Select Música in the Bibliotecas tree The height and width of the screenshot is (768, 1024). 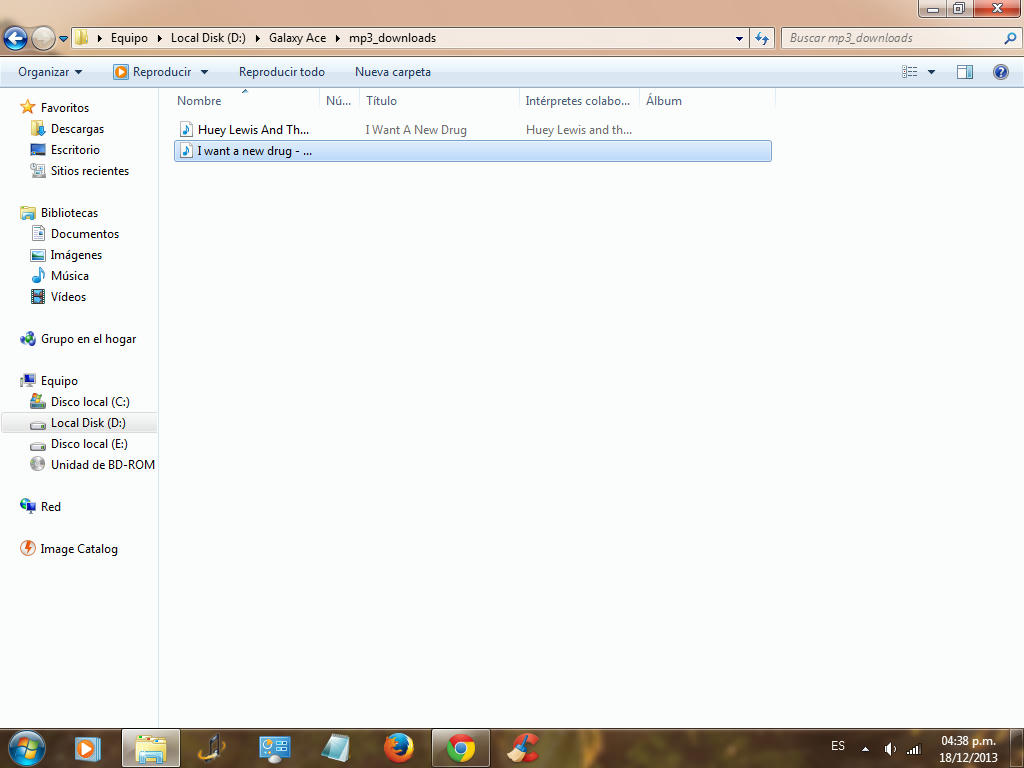pos(70,276)
